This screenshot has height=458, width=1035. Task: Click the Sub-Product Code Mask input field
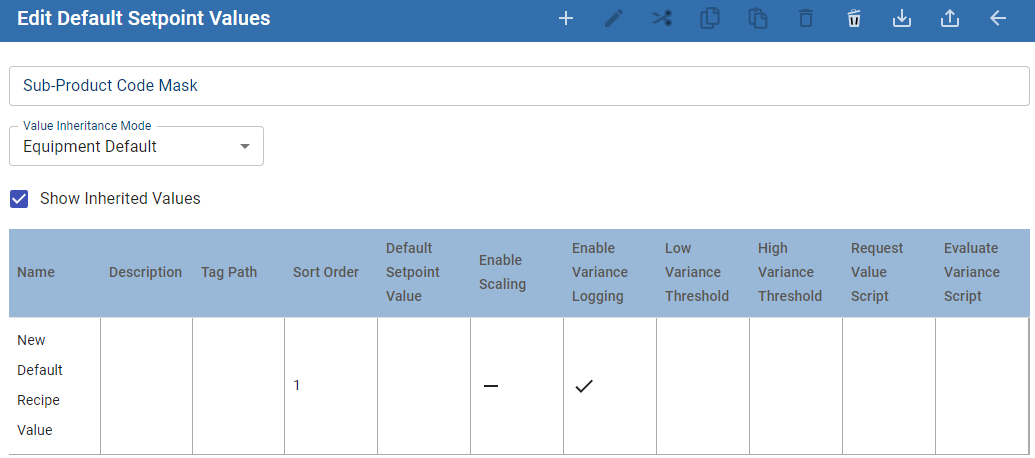(518, 86)
